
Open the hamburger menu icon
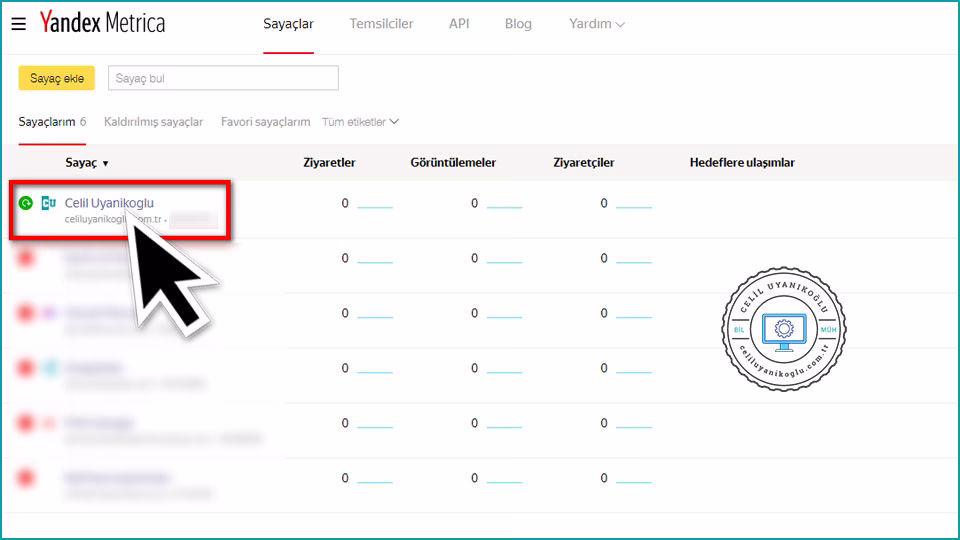[x=18, y=24]
